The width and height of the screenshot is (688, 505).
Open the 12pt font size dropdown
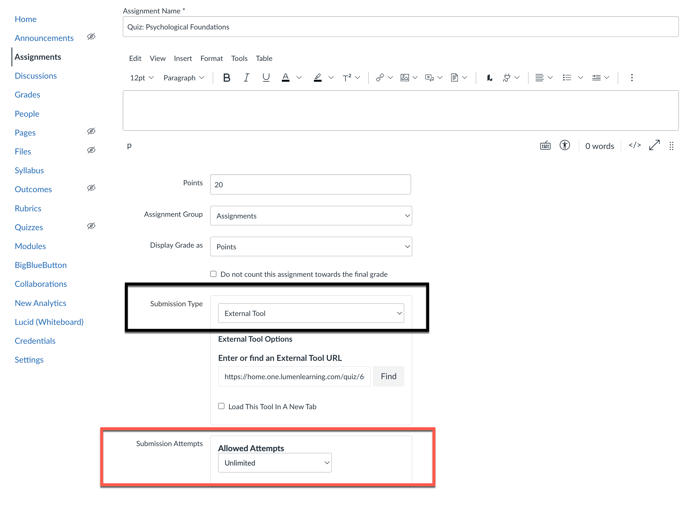click(x=142, y=78)
